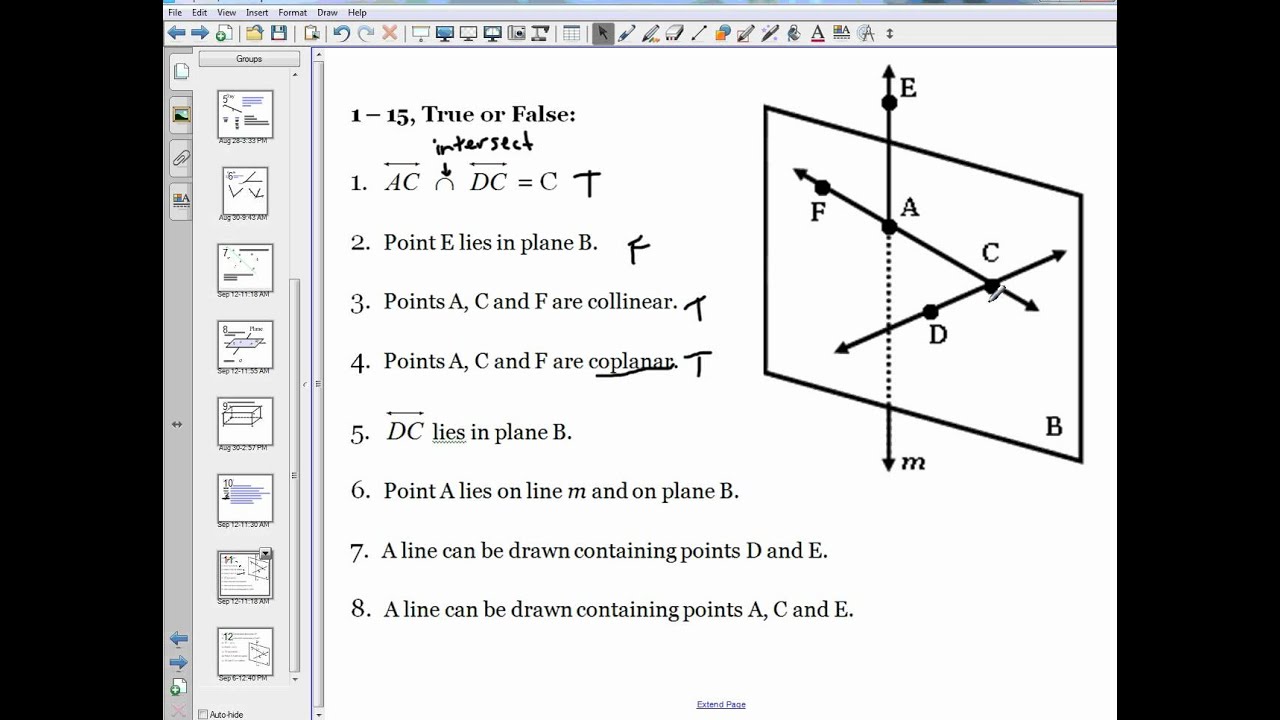Delete selection with red X icon

[389, 33]
